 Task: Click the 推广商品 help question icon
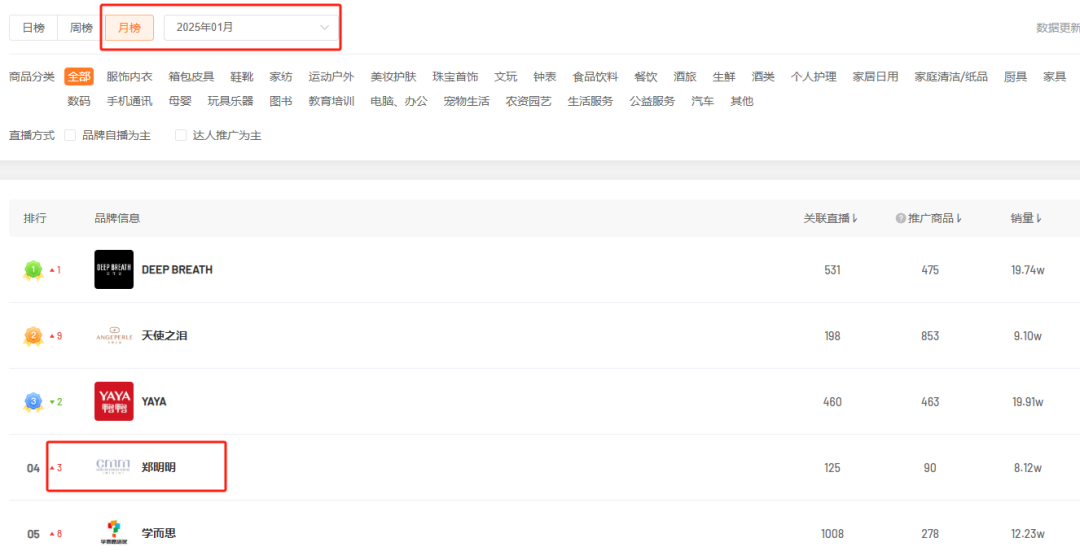[900, 218]
